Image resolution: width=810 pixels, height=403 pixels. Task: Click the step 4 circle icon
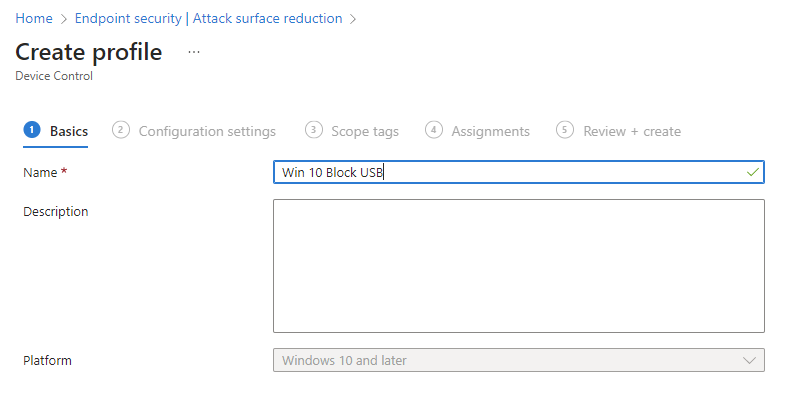click(434, 130)
